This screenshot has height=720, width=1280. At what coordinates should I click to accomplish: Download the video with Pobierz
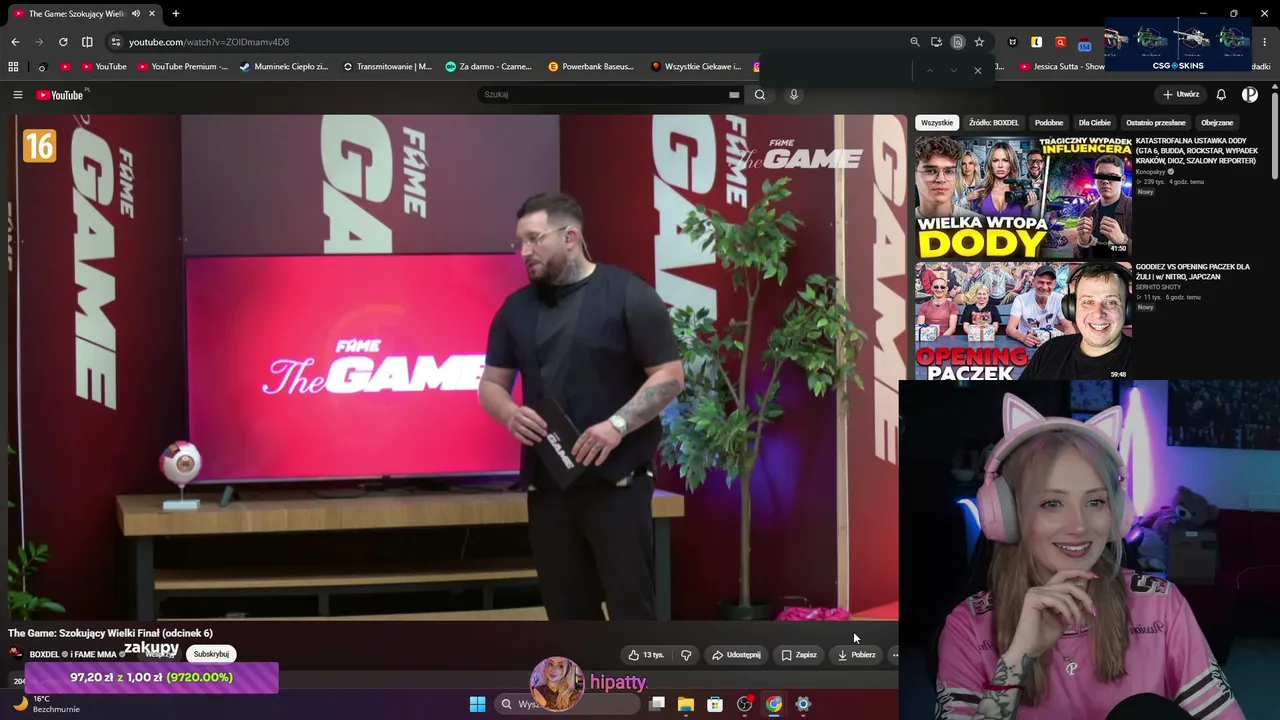click(x=857, y=655)
